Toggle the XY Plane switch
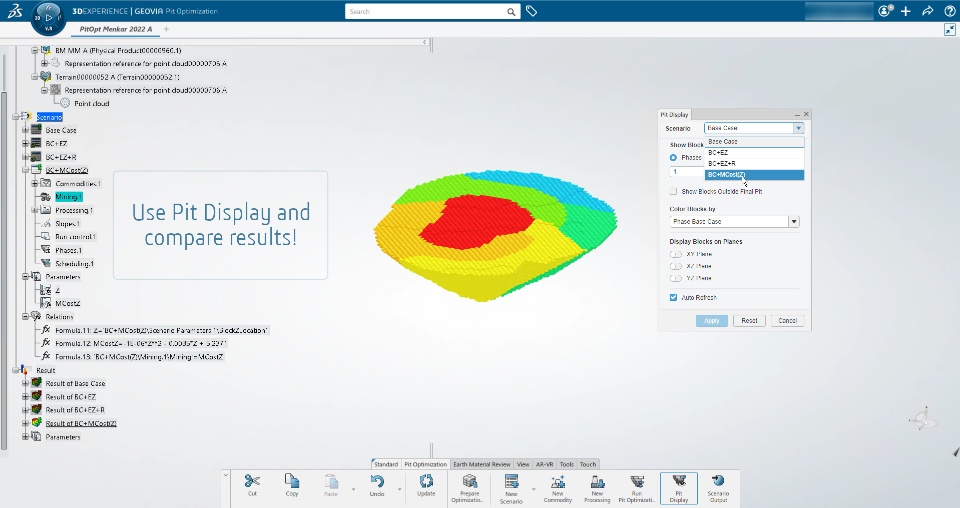 tap(676, 254)
